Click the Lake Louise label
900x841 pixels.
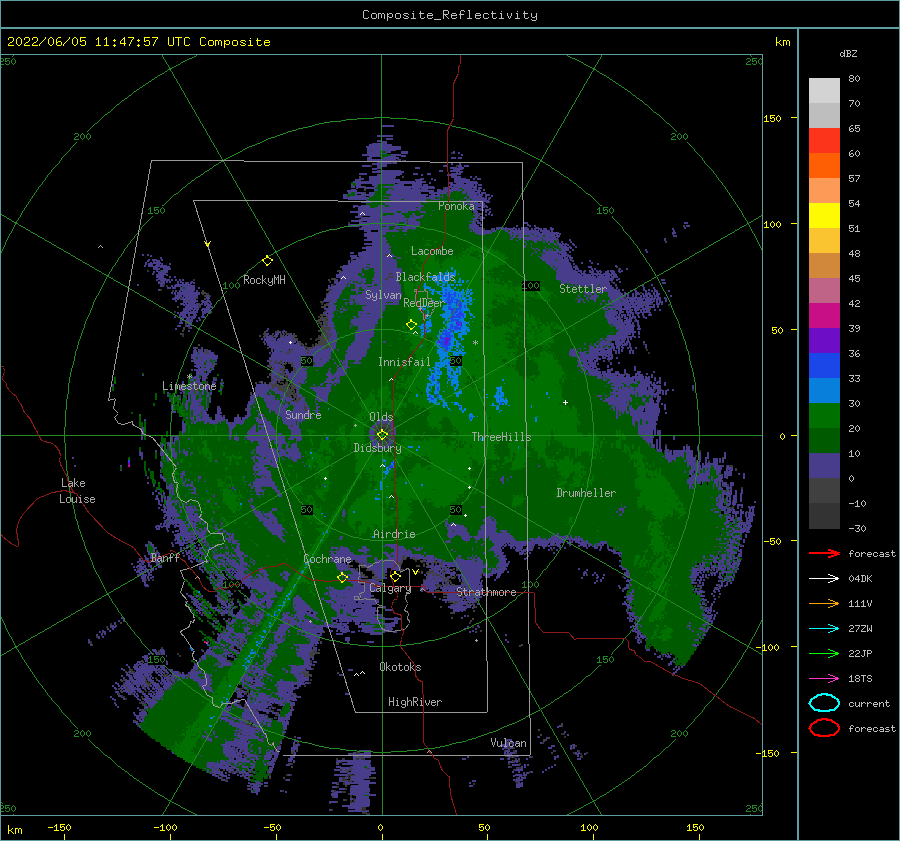(77, 491)
